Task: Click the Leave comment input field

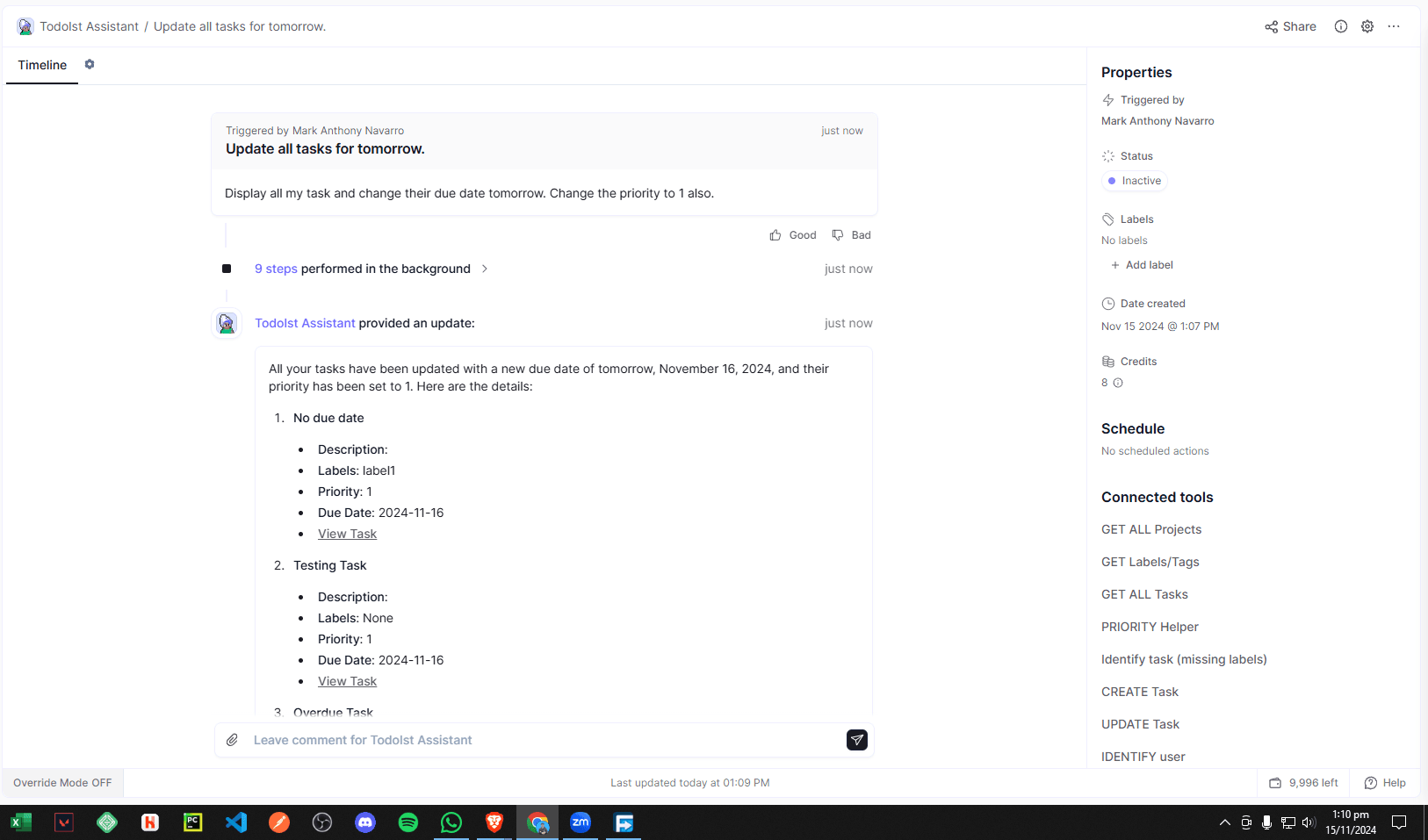Action: point(545,740)
